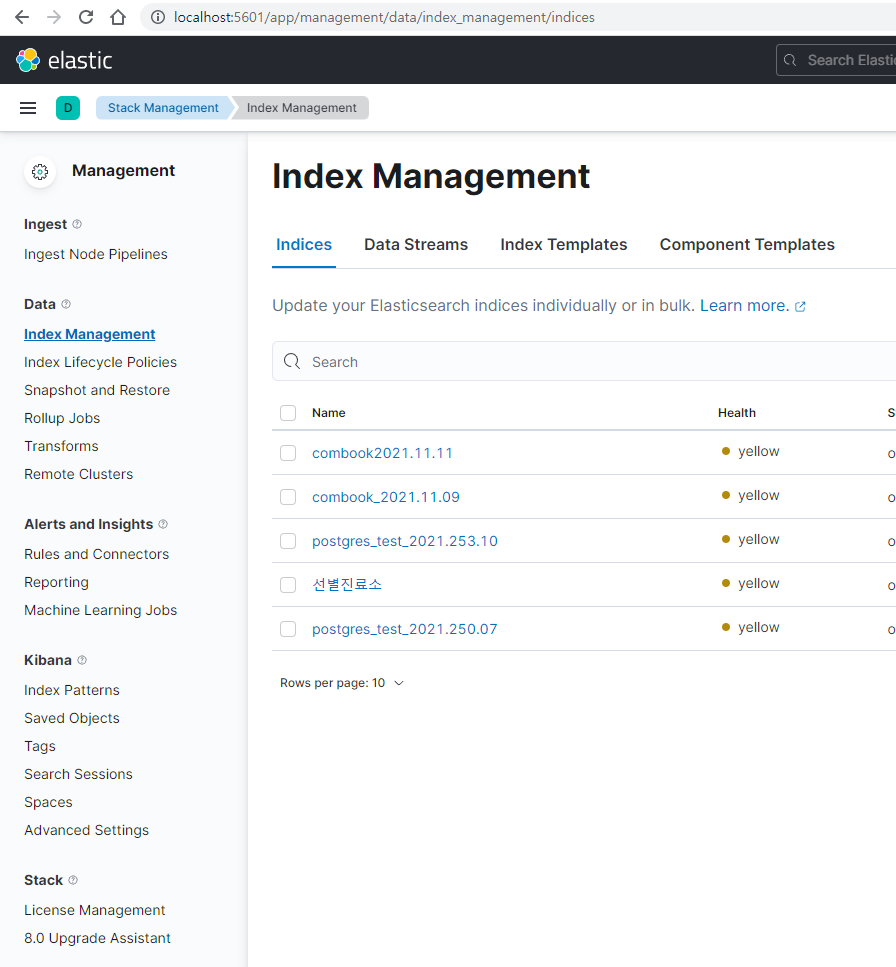
Task: Click the indices Search input field
Action: pos(584,361)
